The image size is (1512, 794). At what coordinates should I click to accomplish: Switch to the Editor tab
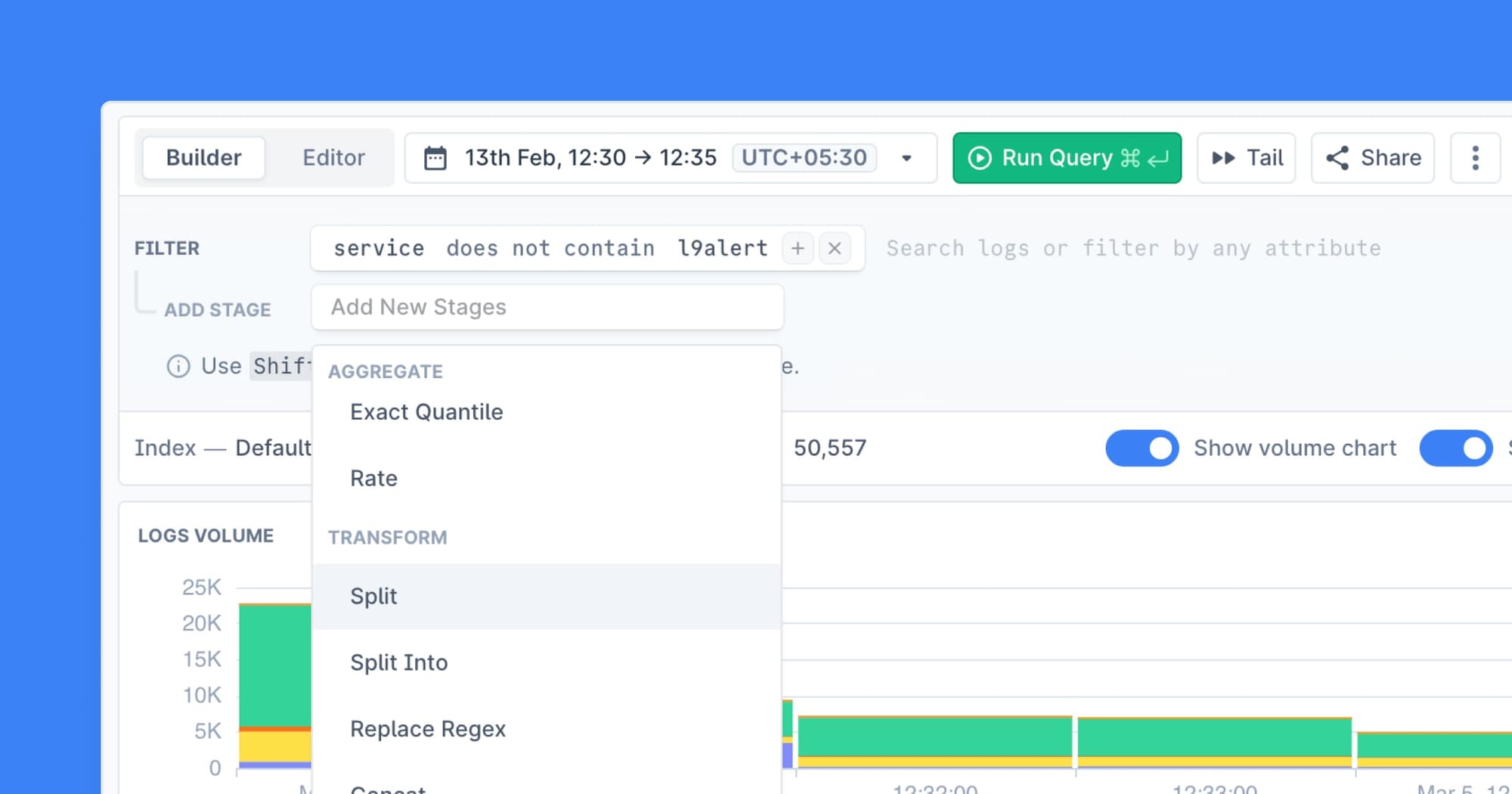click(x=333, y=157)
